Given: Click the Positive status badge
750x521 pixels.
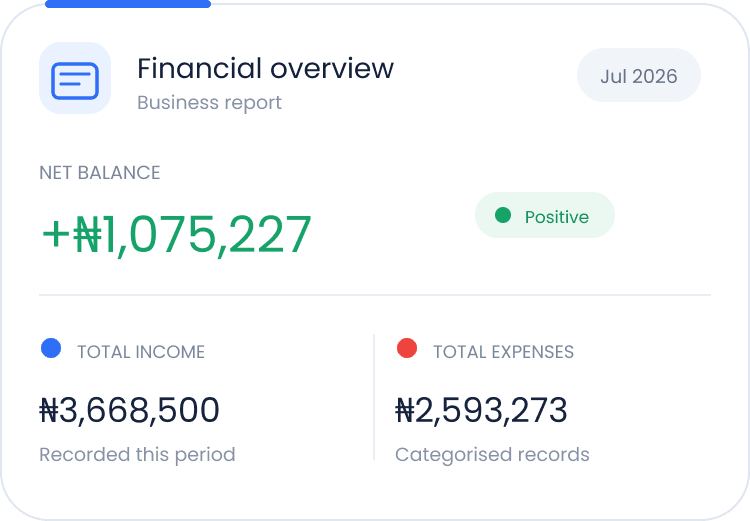Looking at the screenshot, I should [x=545, y=215].
